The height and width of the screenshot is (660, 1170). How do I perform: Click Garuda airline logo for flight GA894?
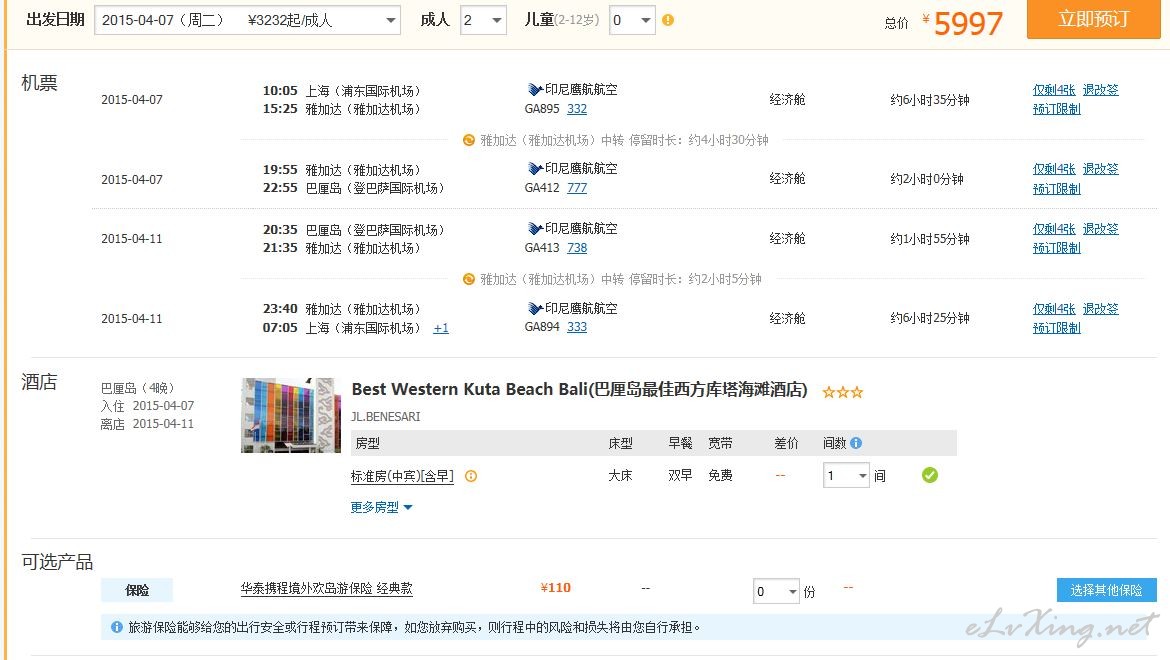[x=535, y=308]
